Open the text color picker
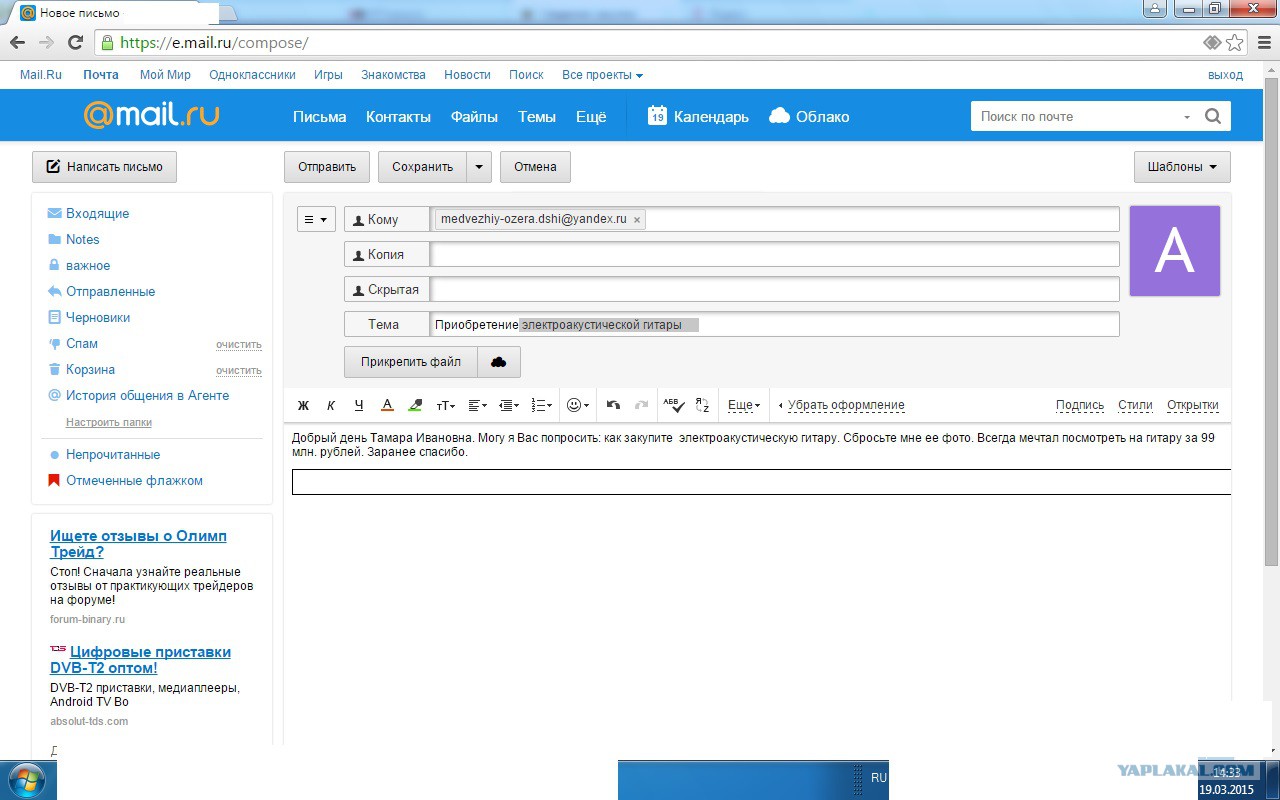Screen dimensions: 1280x800 click(387, 406)
